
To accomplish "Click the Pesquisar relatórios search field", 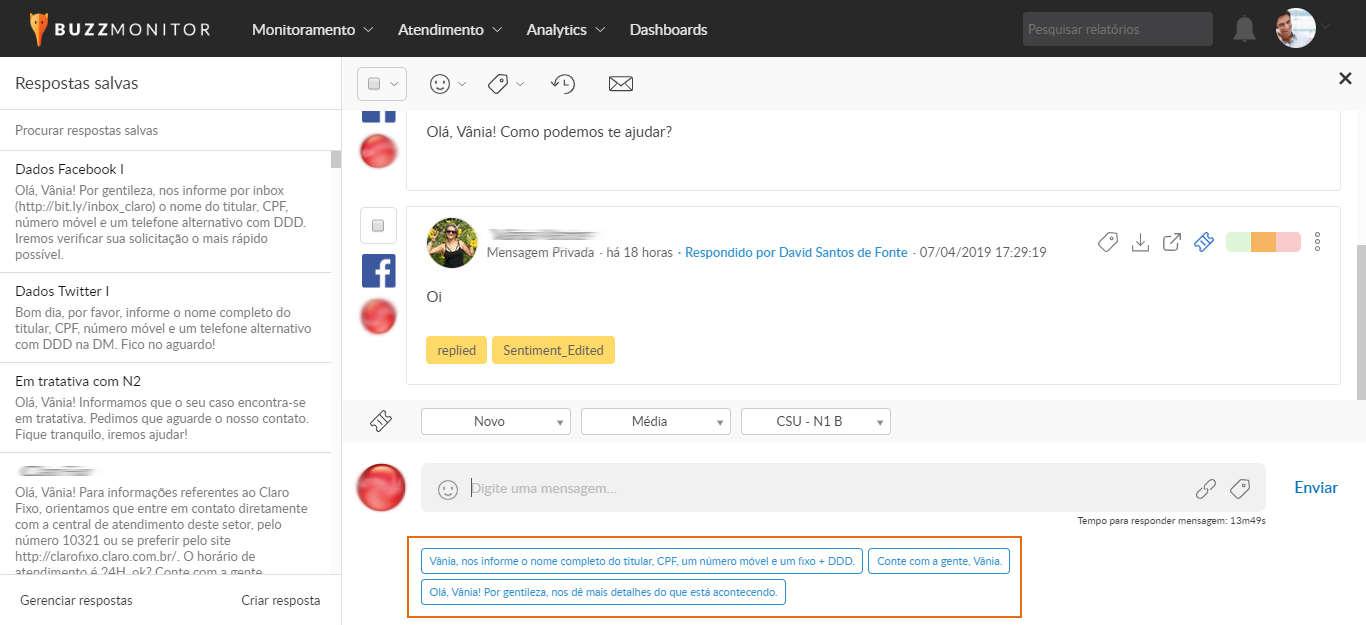I will 1117,30.
